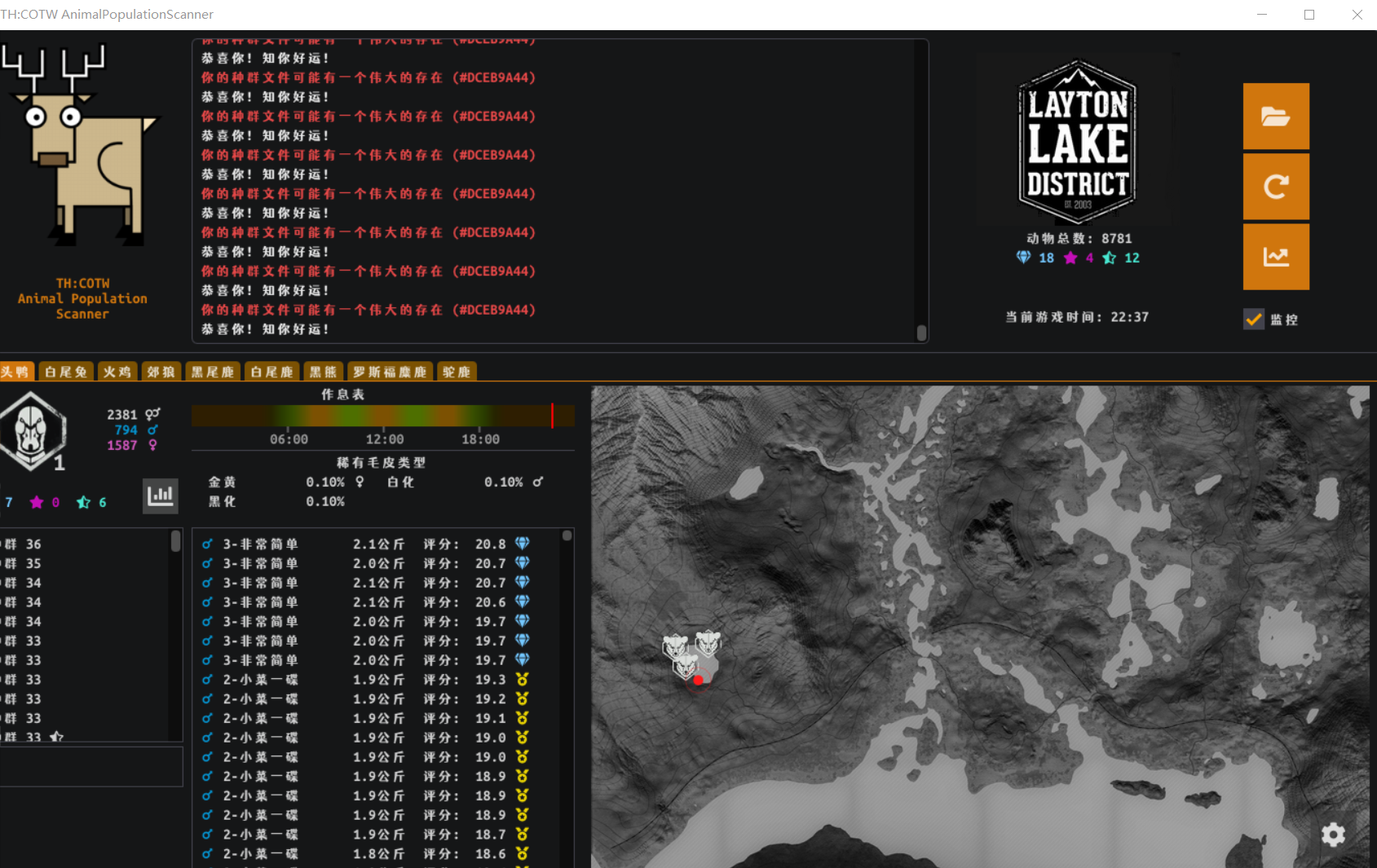Open population file with the folder icon
Viewport: 1377px width, 868px height.
coord(1275,117)
